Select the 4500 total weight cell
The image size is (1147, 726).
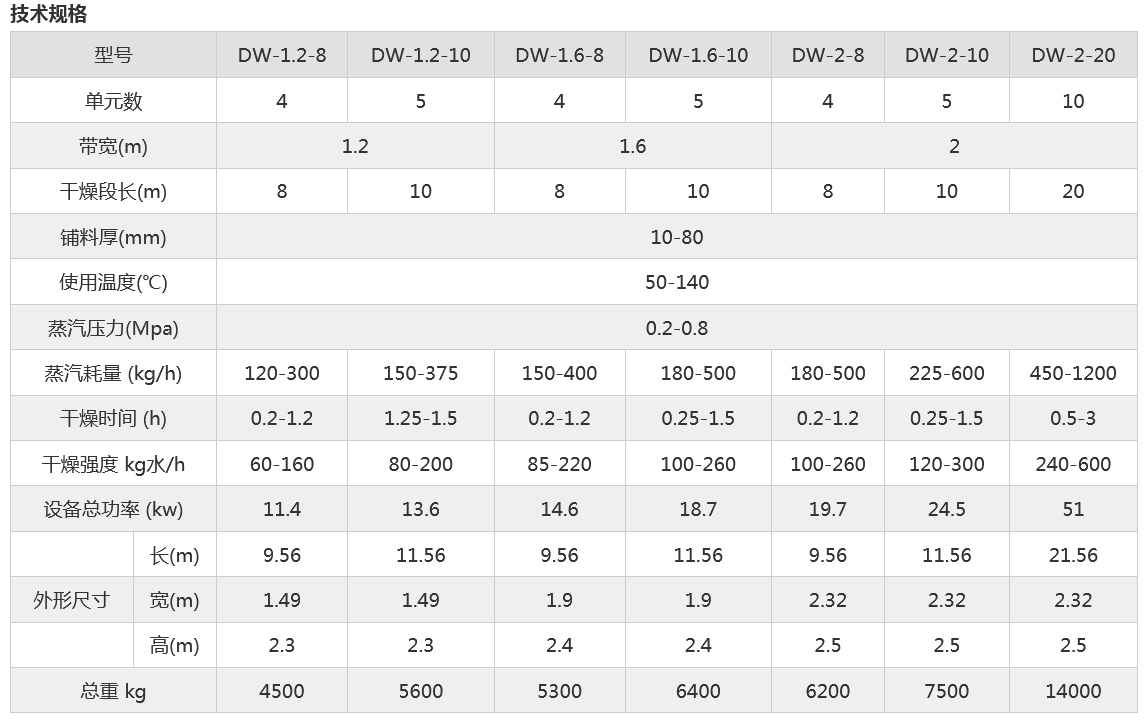click(x=281, y=691)
